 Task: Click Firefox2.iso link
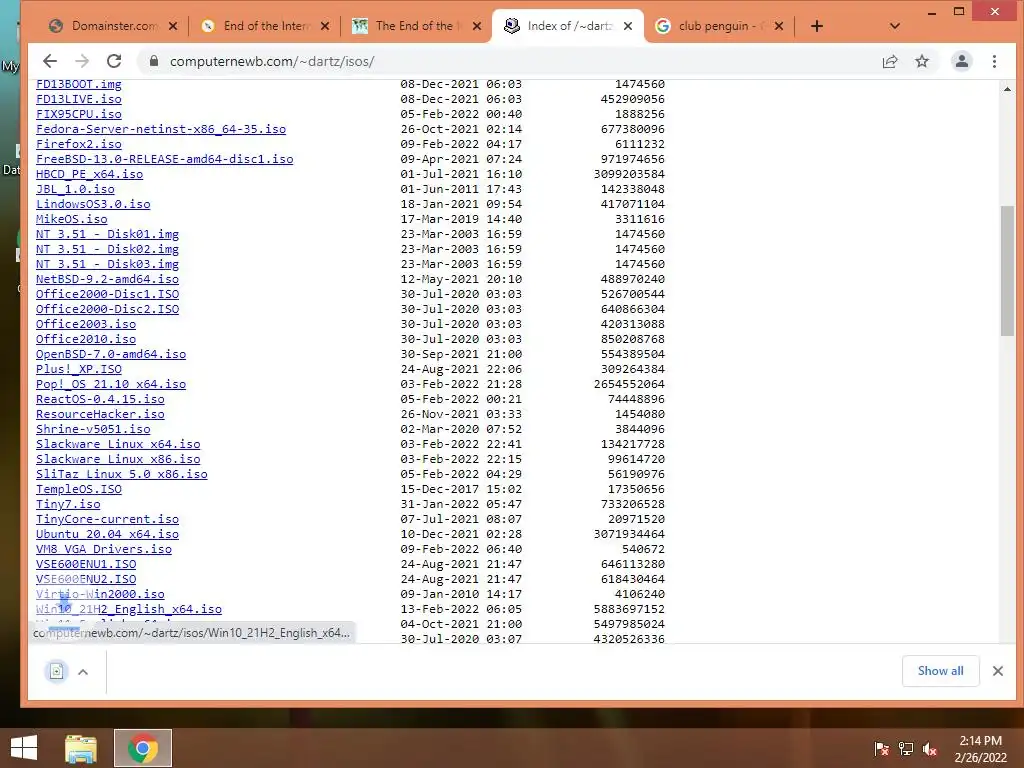pos(78,144)
